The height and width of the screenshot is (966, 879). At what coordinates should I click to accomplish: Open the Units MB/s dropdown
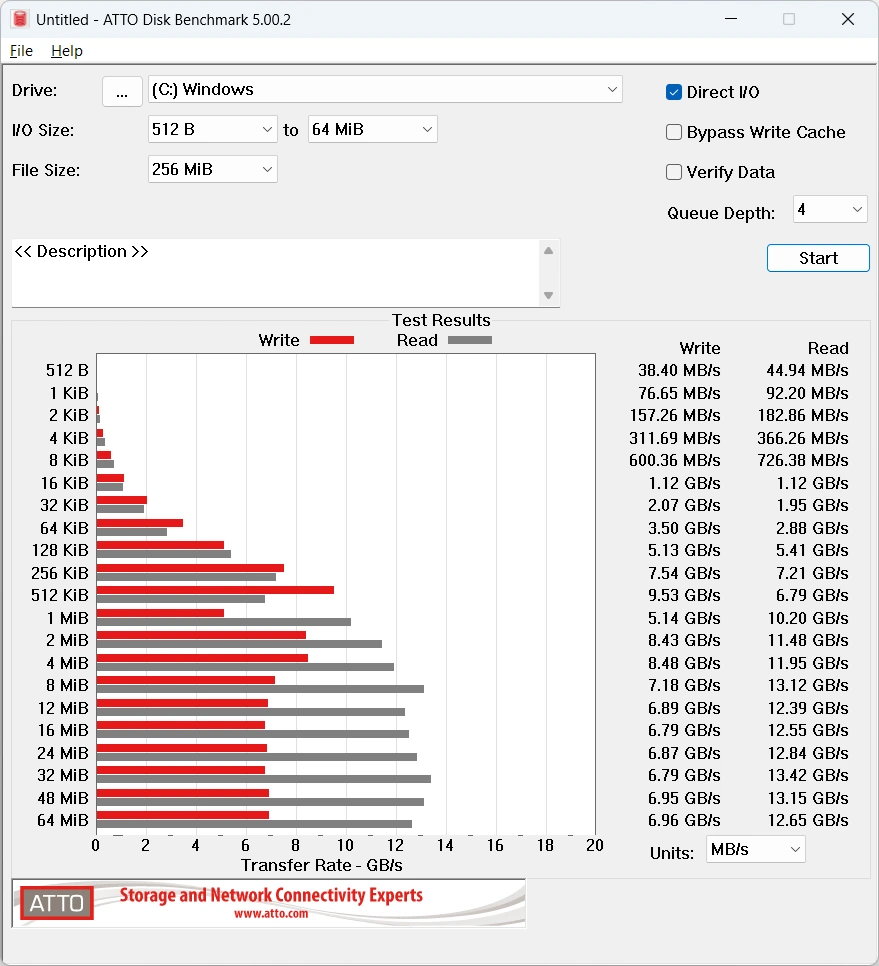point(755,850)
